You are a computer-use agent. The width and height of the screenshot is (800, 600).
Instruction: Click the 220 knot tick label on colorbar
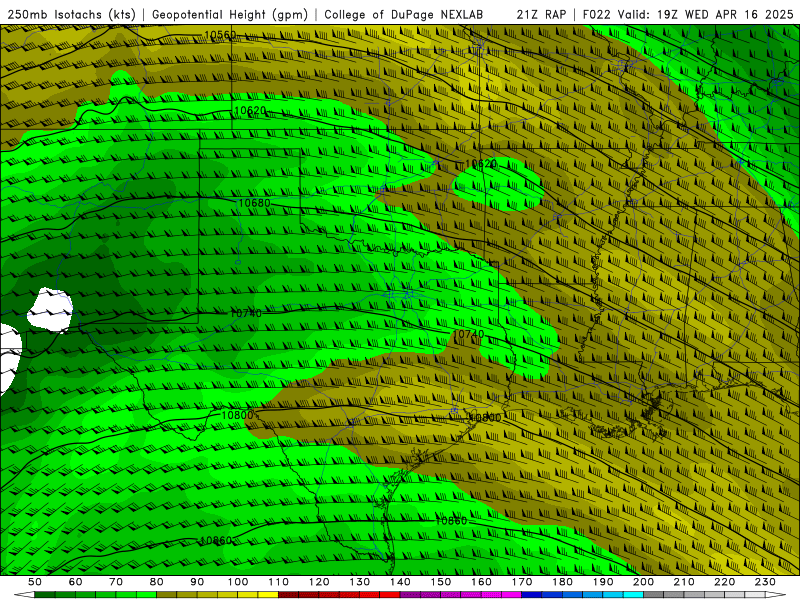724,582
